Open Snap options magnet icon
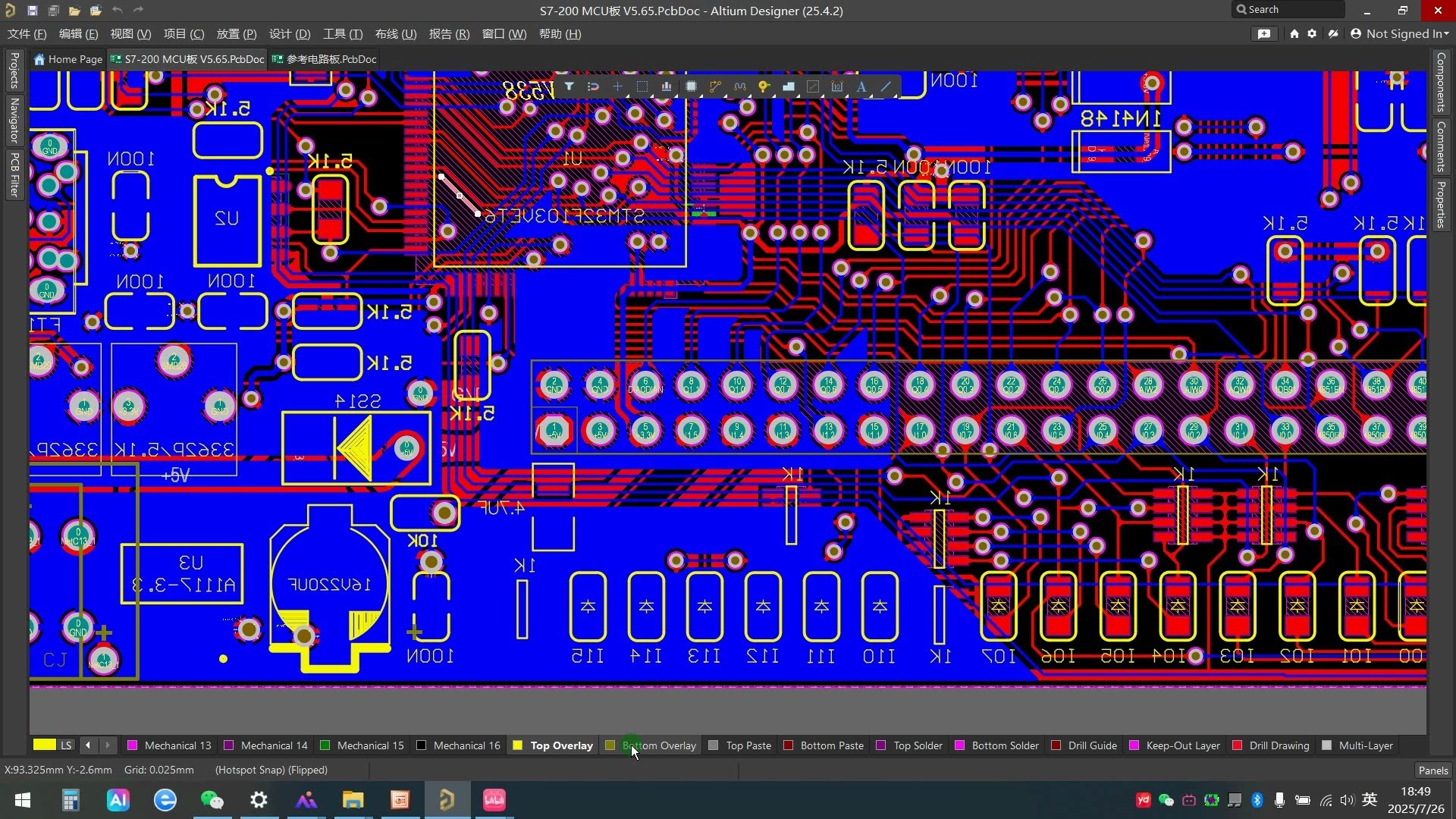The image size is (1456, 819). 593,86
